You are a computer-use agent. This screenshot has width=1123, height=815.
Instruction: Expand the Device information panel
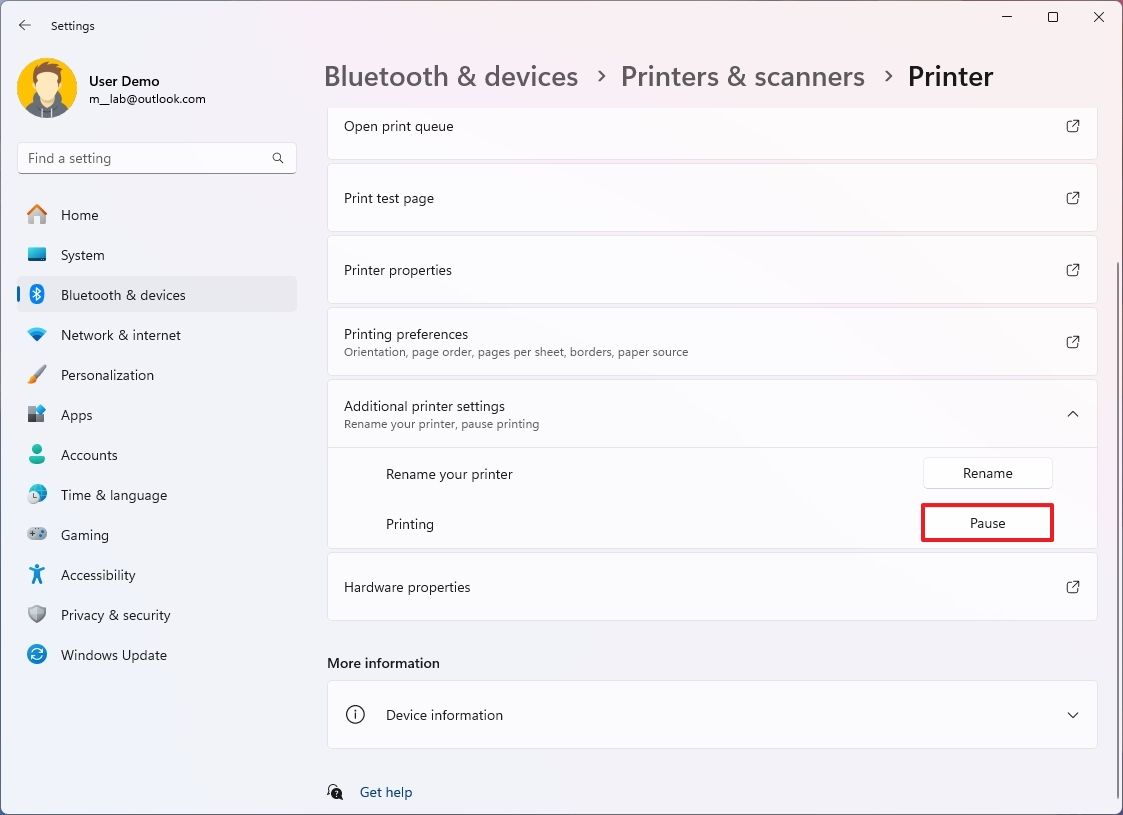click(x=1073, y=715)
